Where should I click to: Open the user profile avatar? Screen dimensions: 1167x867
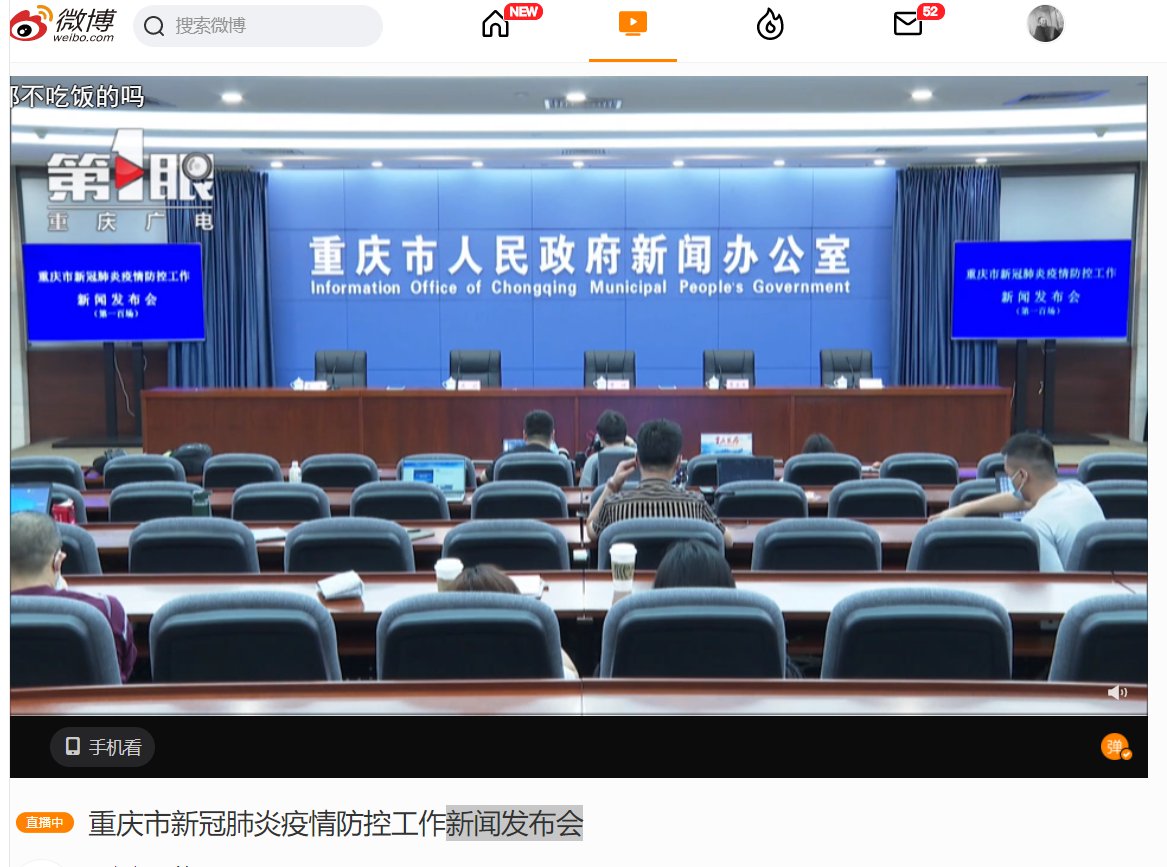1045,24
